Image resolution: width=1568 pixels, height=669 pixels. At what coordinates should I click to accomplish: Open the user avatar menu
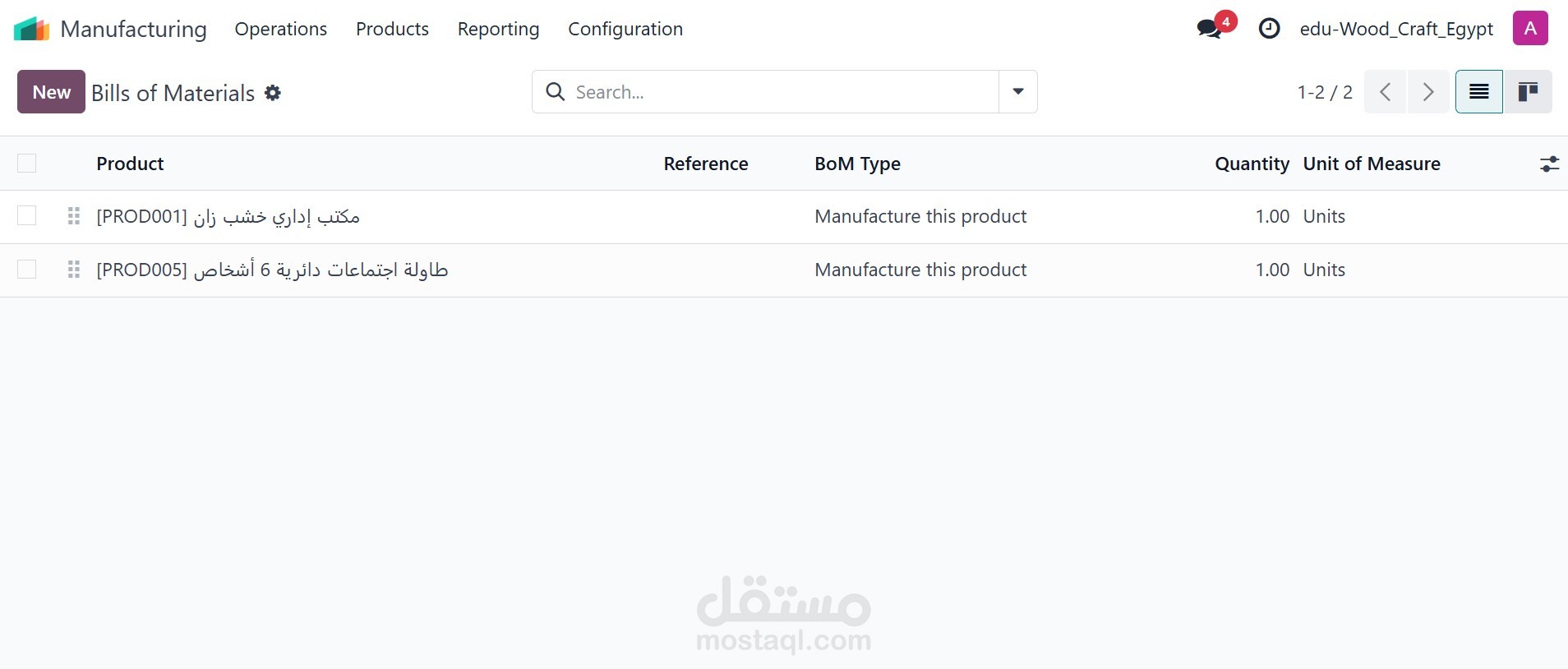[x=1530, y=29]
